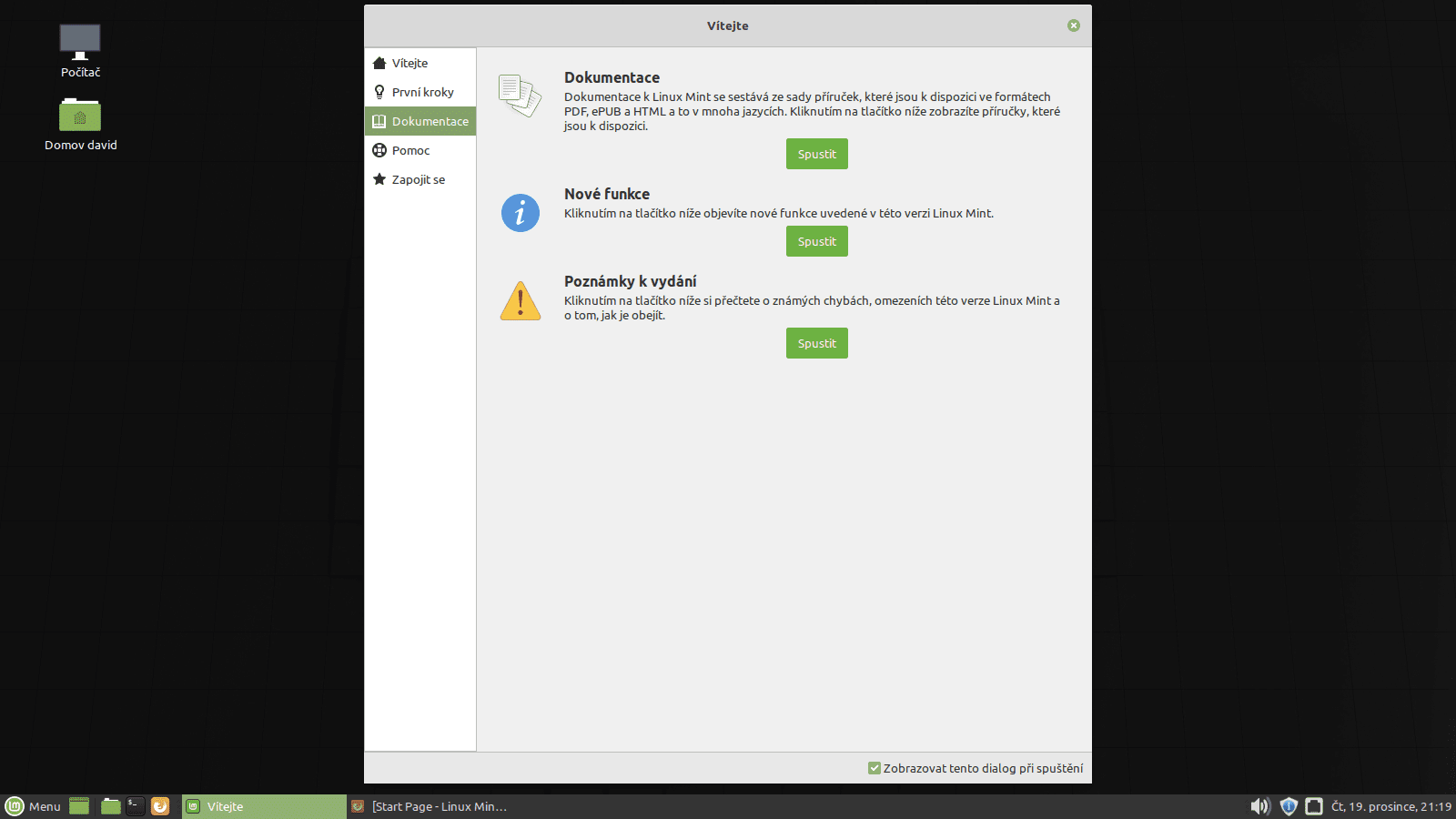
Task: Select the star icon for Zapojit se
Action: 379,179
